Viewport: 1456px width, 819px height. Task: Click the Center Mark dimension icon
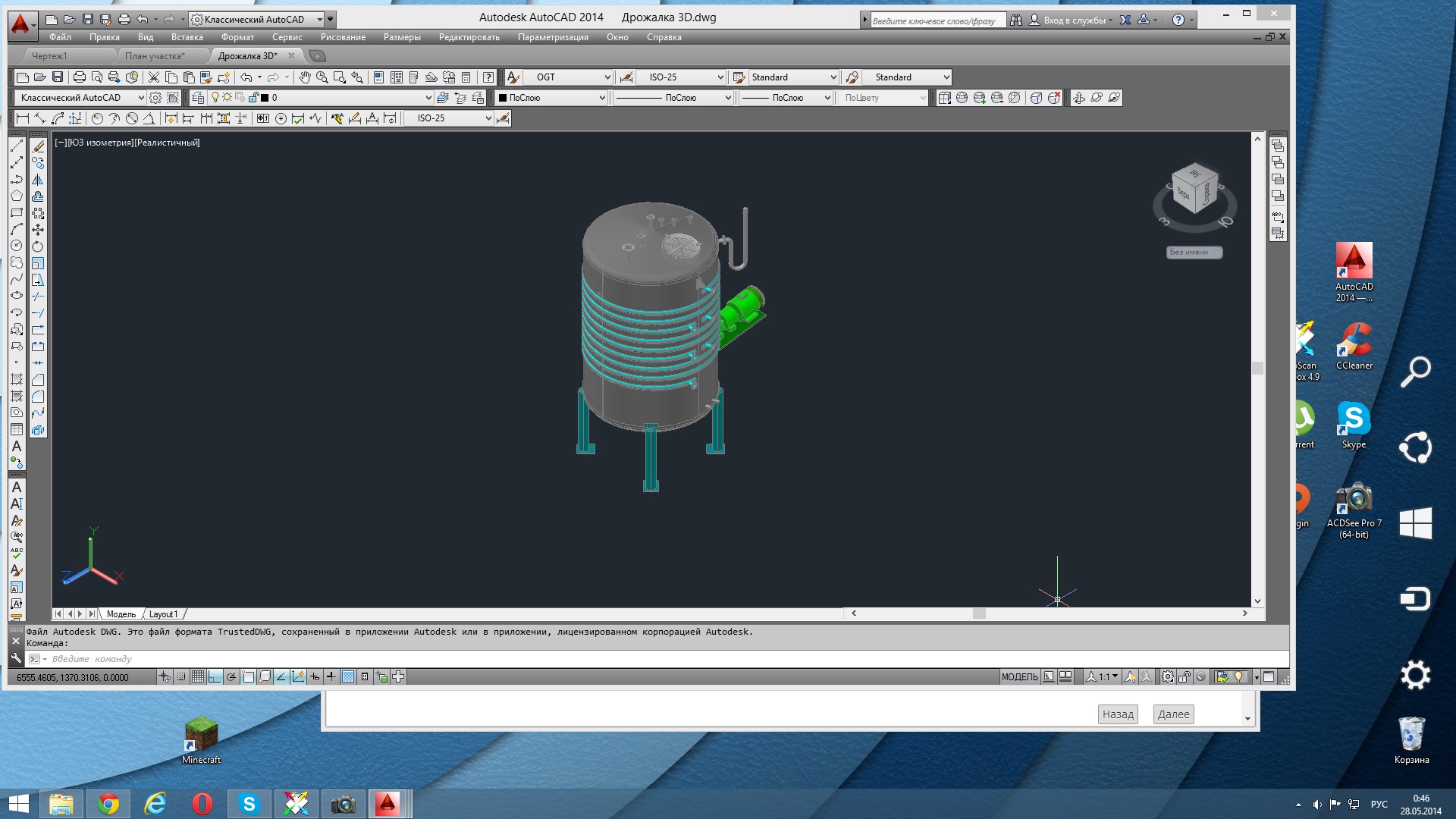(x=281, y=118)
